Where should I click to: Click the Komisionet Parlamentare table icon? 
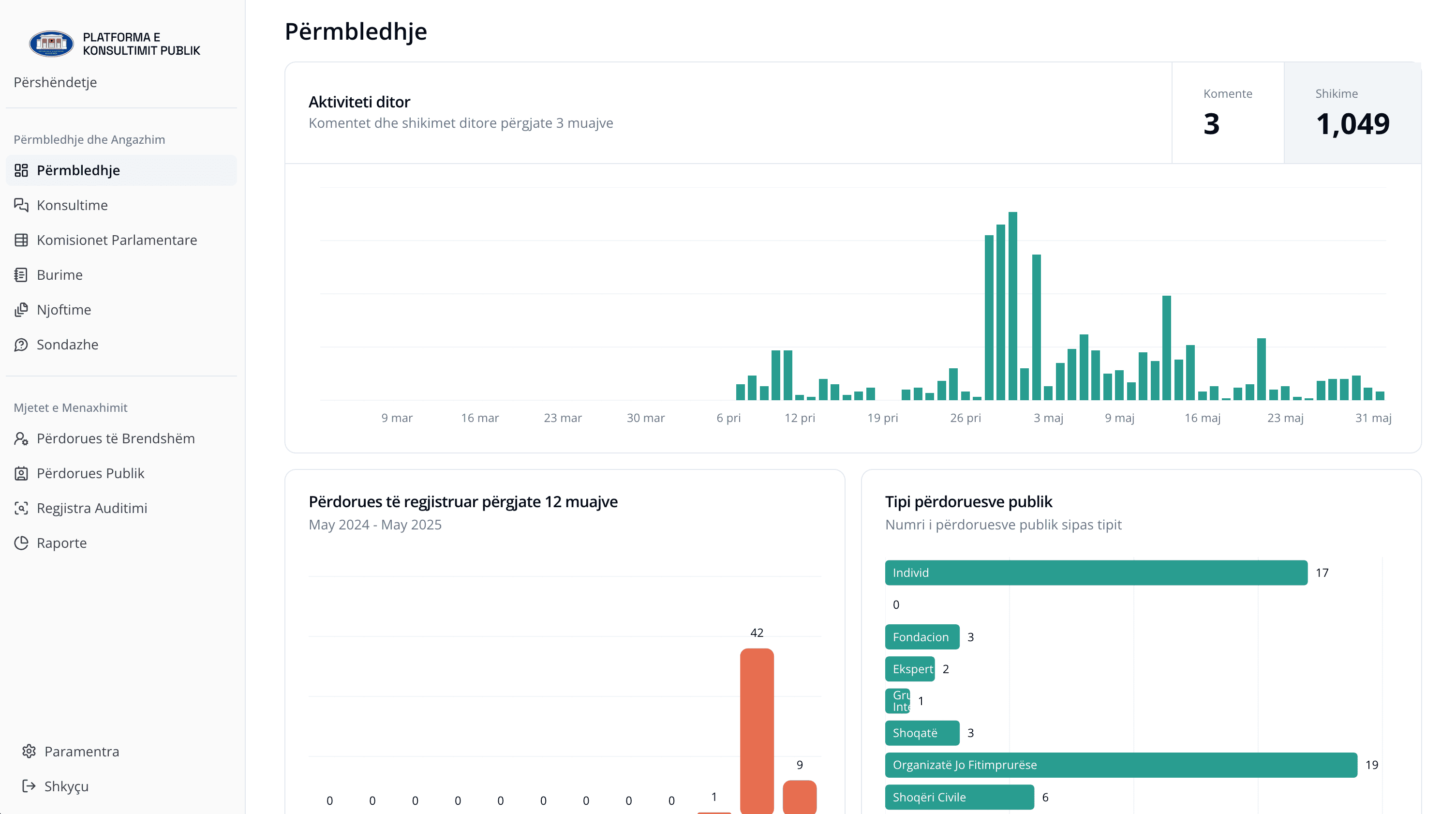tap(21, 240)
